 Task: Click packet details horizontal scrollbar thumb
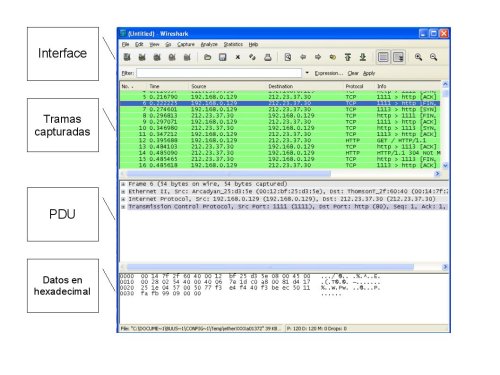click(270, 267)
